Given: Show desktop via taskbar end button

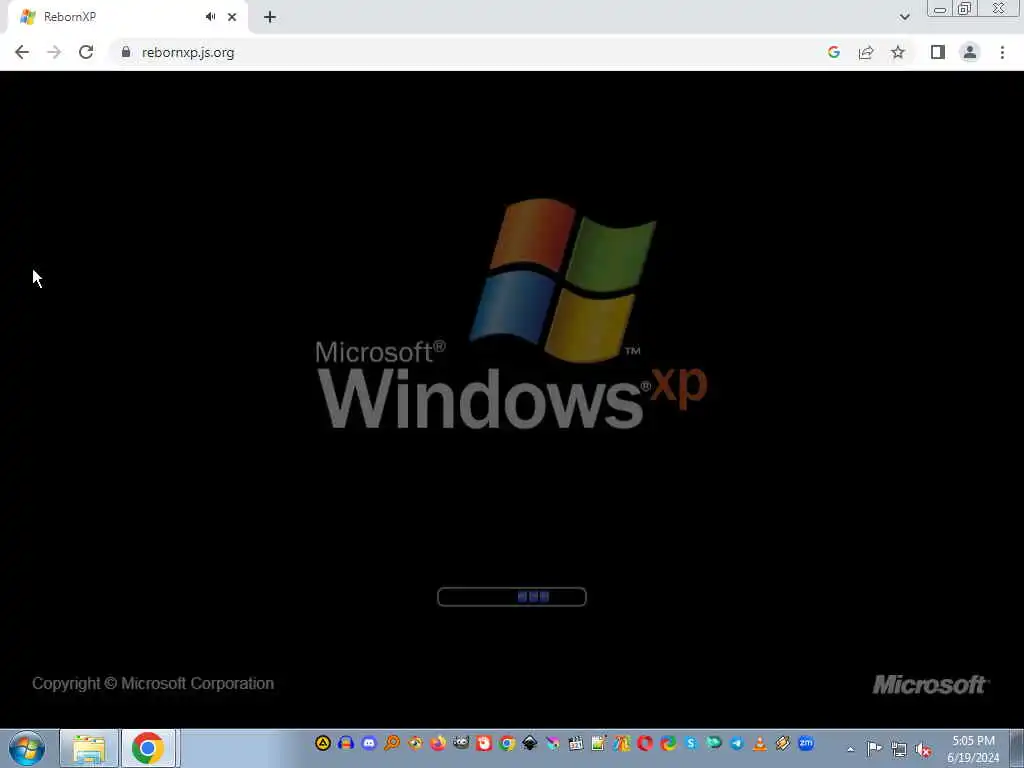Looking at the screenshot, I should pyautogui.click(x=1017, y=748).
